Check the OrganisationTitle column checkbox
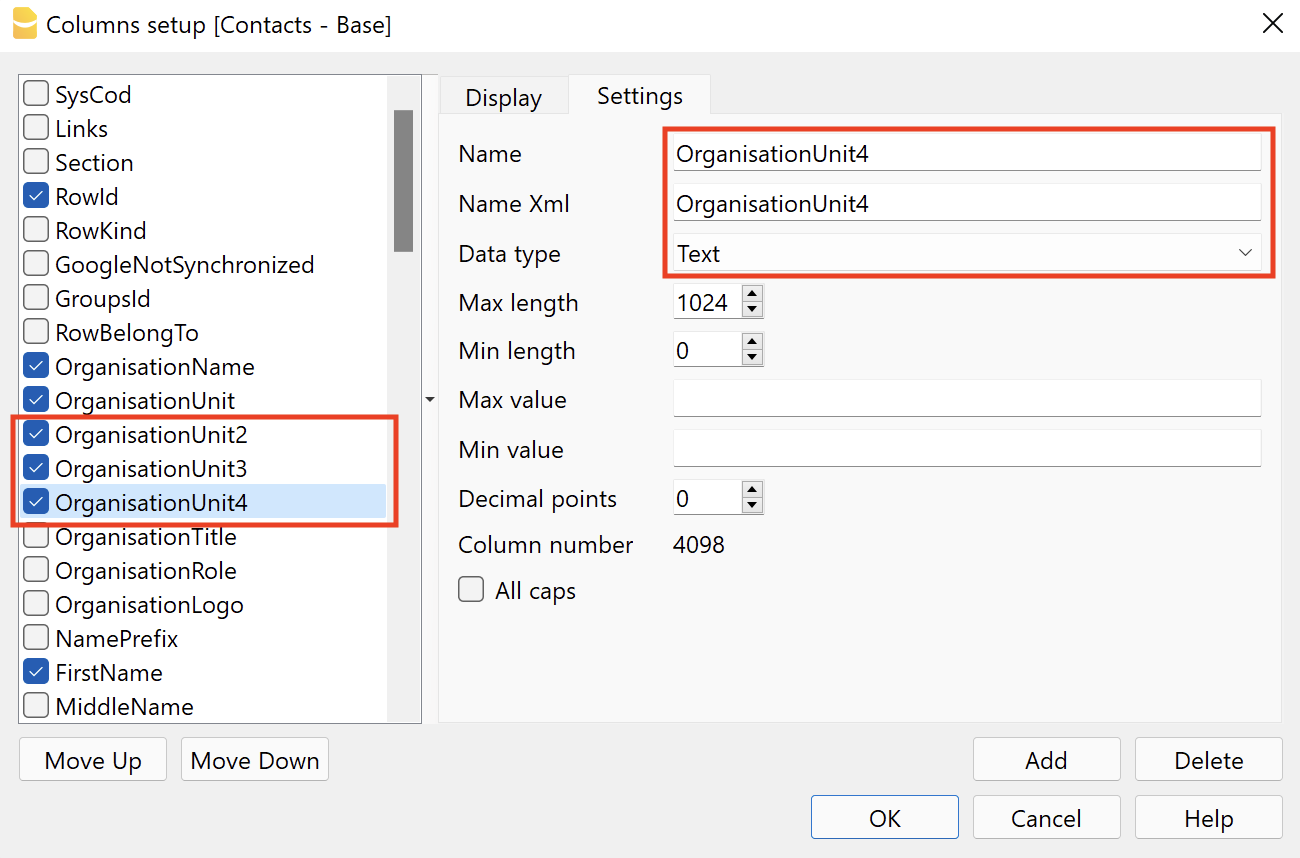1300x858 pixels. [x=36, y=537]
